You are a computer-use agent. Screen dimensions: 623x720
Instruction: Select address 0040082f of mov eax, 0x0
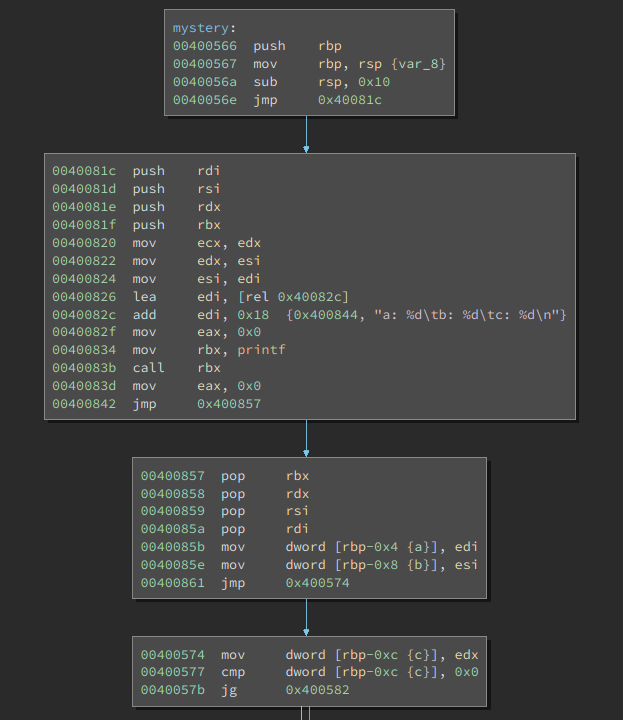[84, 332]
